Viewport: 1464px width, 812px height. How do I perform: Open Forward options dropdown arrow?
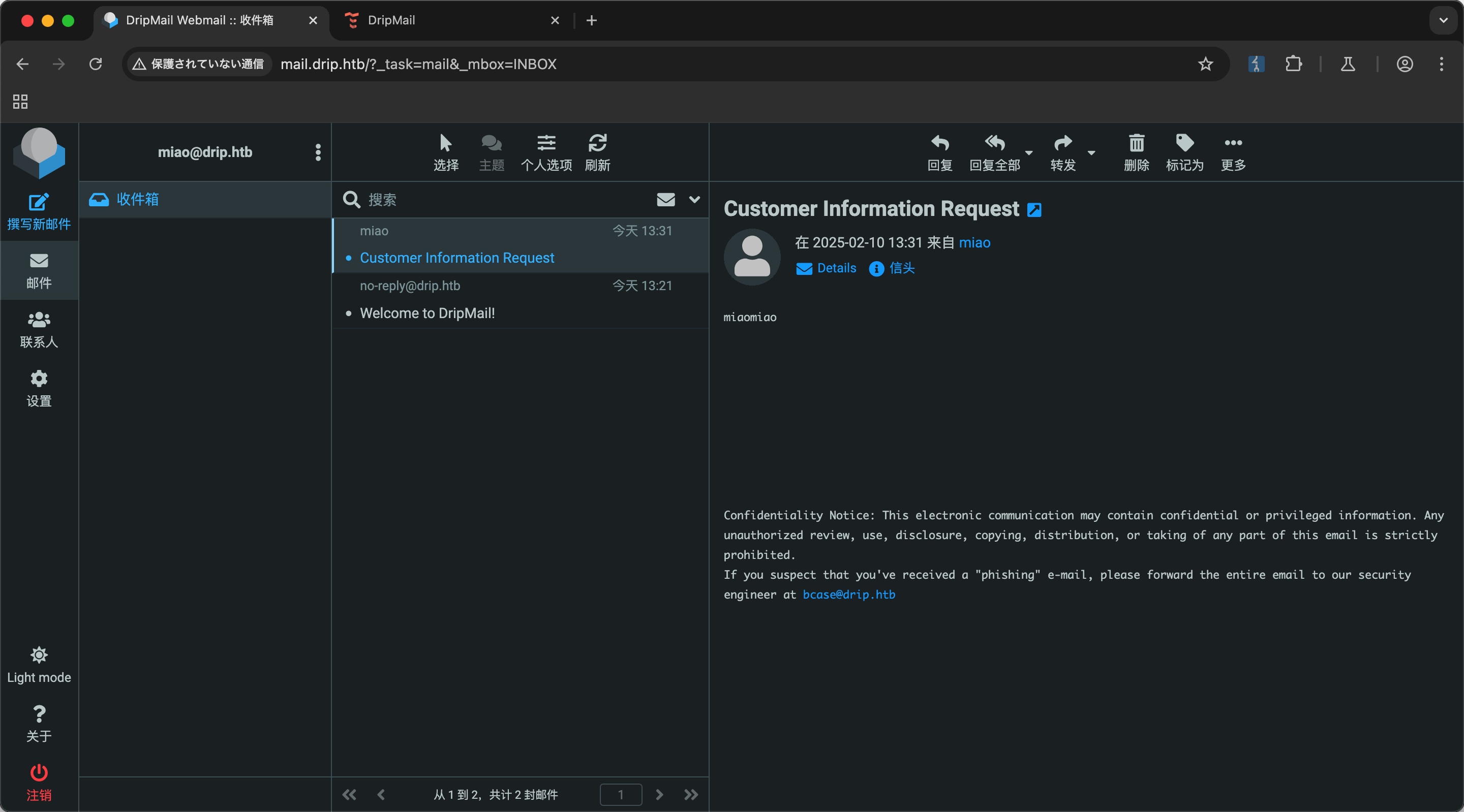pyautogui.click(x=1091, y=152)
